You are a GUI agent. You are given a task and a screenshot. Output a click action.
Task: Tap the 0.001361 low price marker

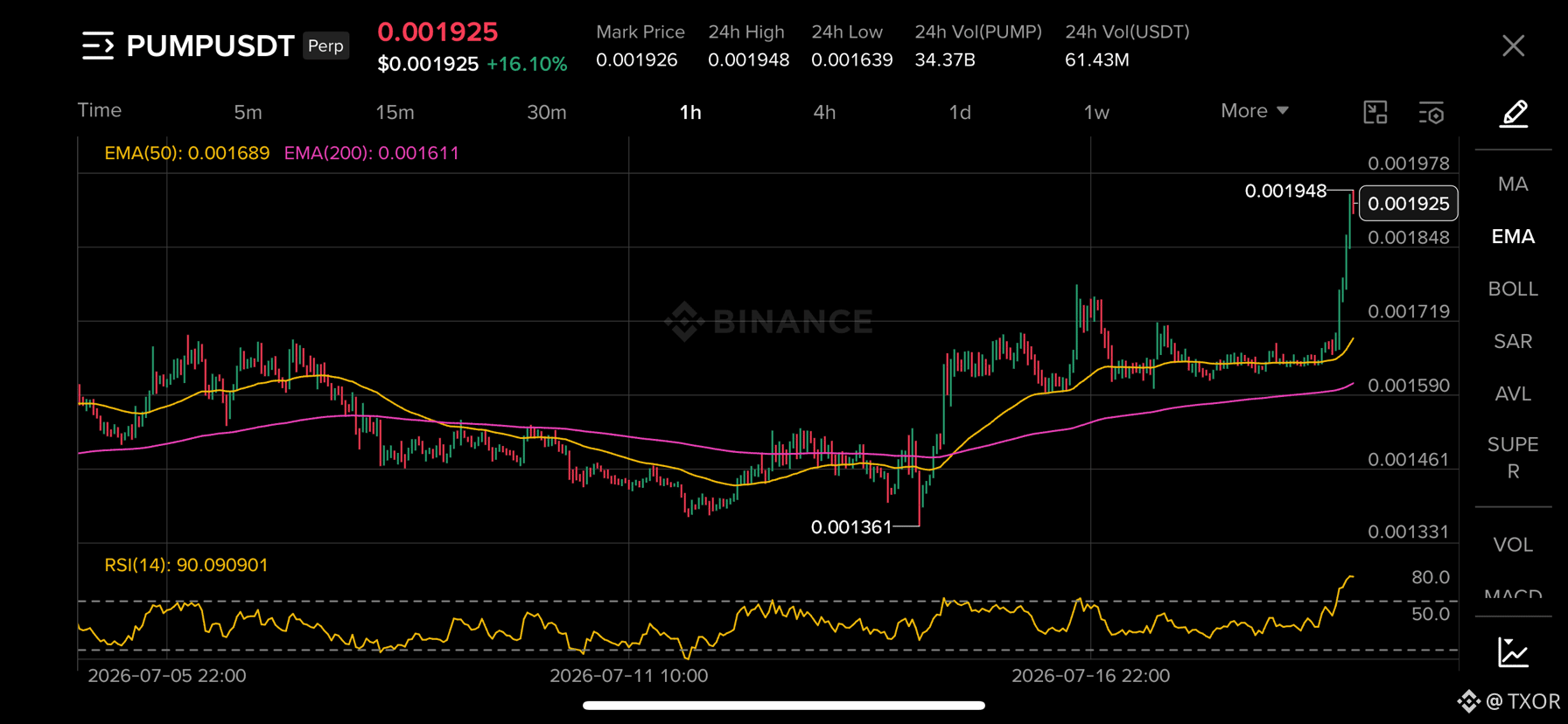(x=851, y=527)
